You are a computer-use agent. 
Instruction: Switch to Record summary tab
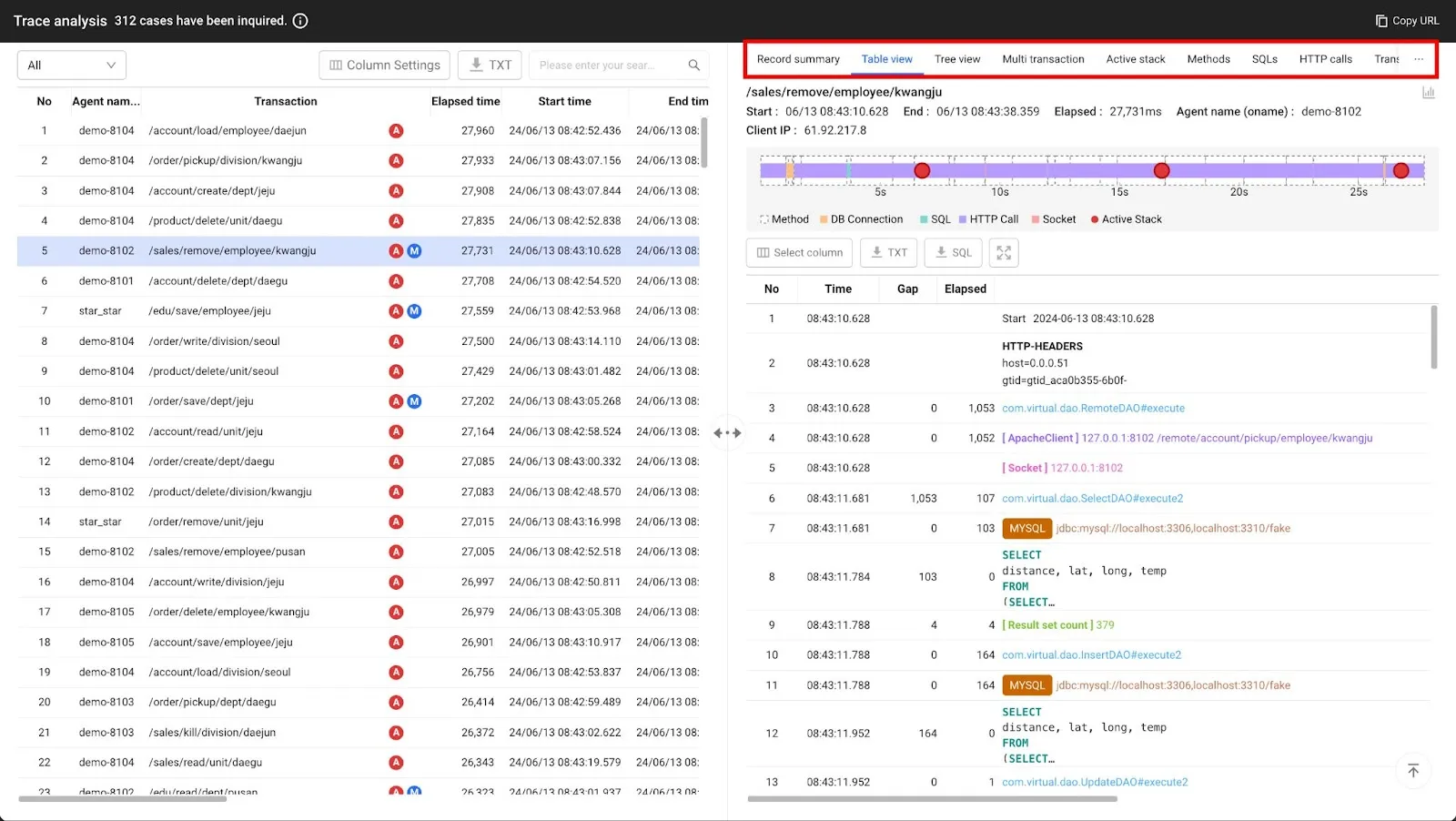click(798, 59)
